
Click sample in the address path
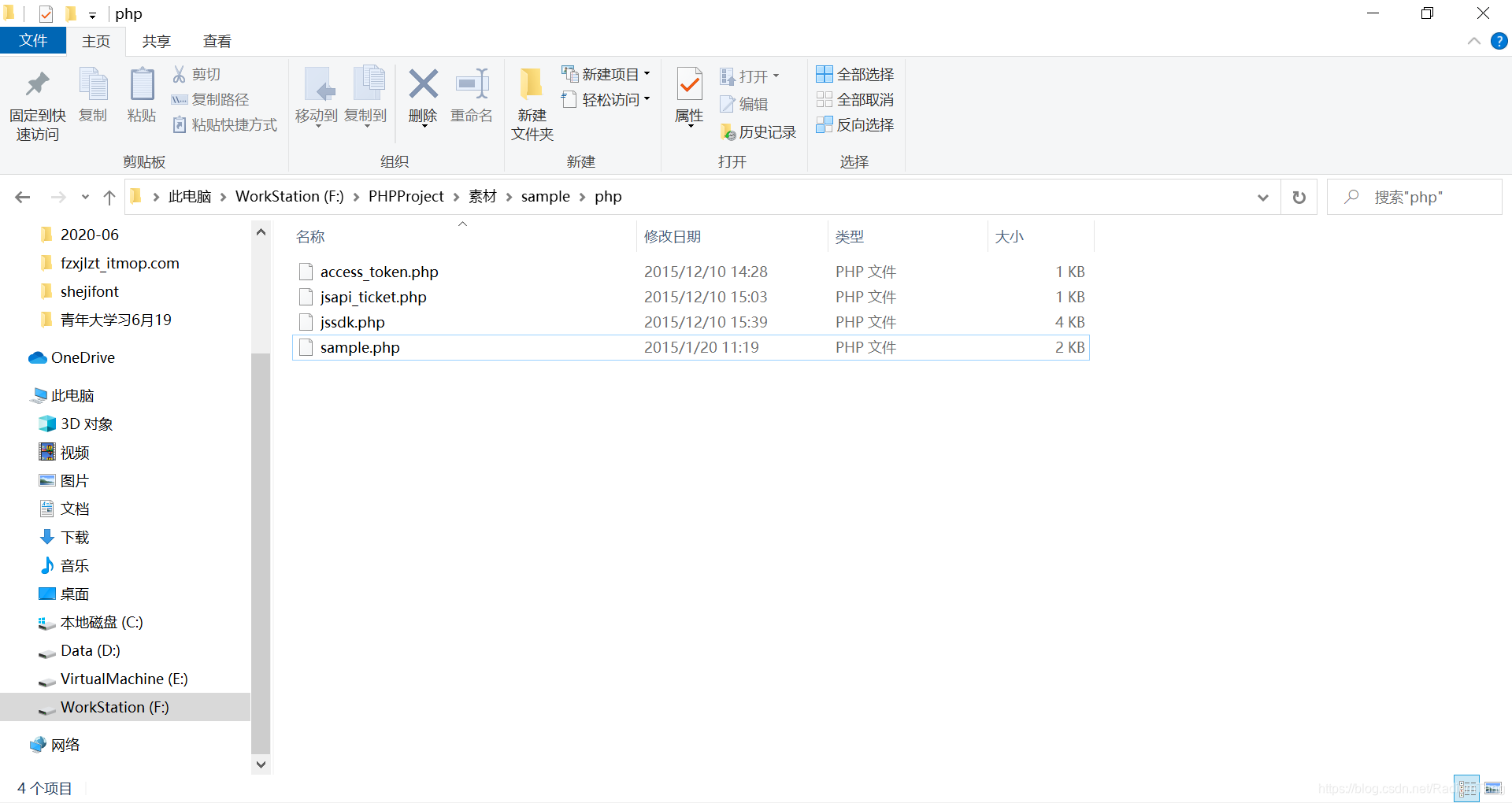tap(545, 196)
